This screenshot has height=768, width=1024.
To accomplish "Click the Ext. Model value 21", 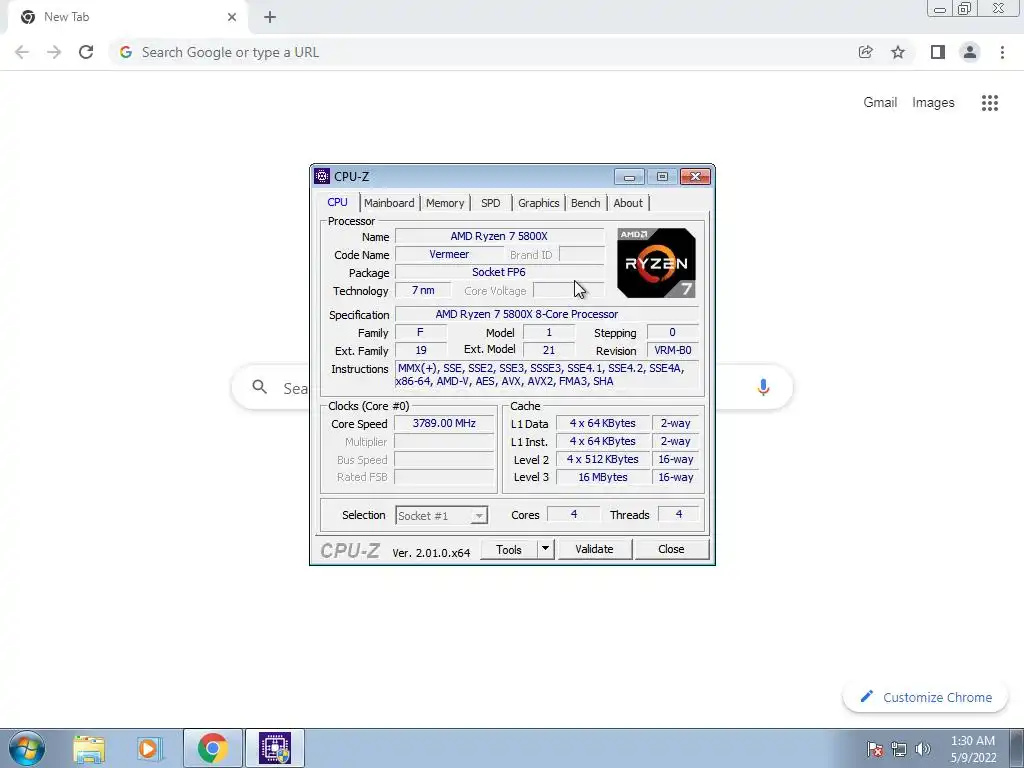I will coord(549,350).
